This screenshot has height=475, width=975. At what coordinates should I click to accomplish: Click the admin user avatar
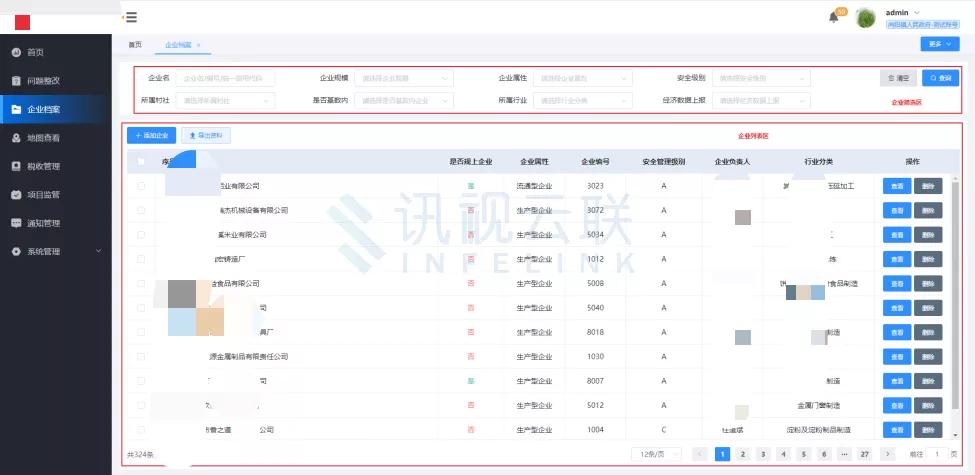pos(866,18)
